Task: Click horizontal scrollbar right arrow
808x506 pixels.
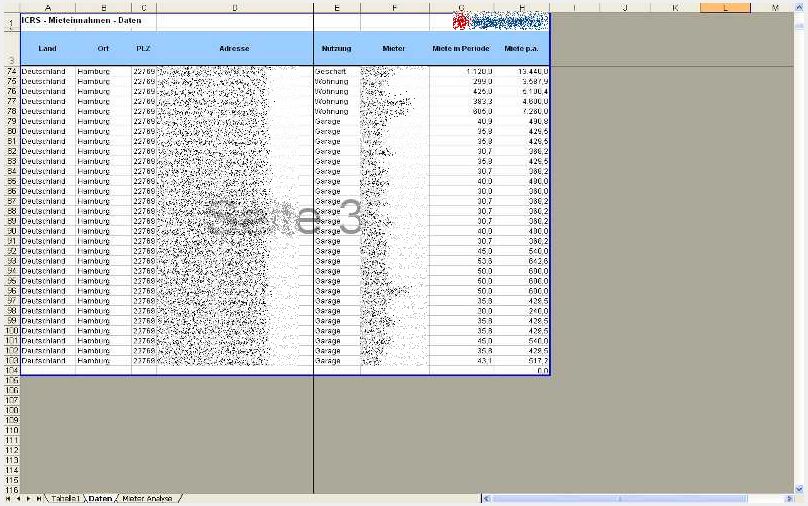Action: pos(789,499)
